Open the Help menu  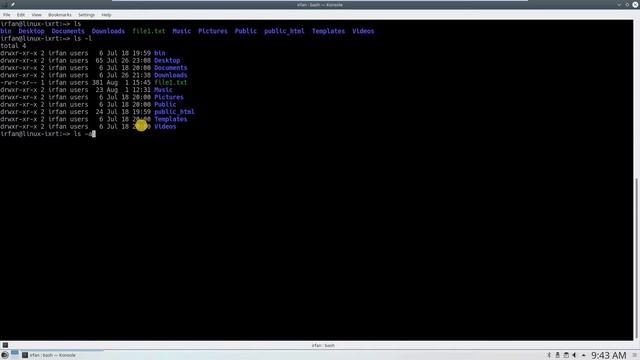click(x=106, y=15)
